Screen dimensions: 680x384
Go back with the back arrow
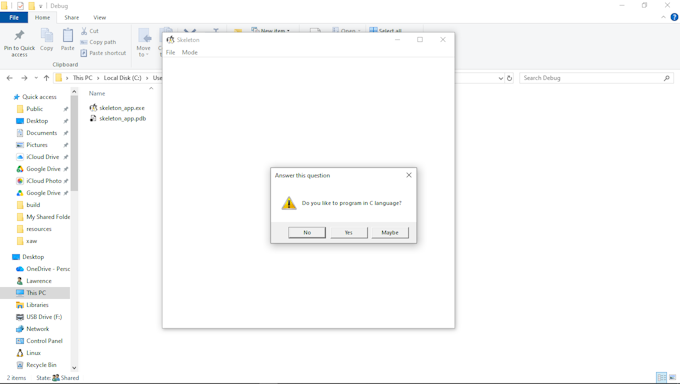(10, 78)
